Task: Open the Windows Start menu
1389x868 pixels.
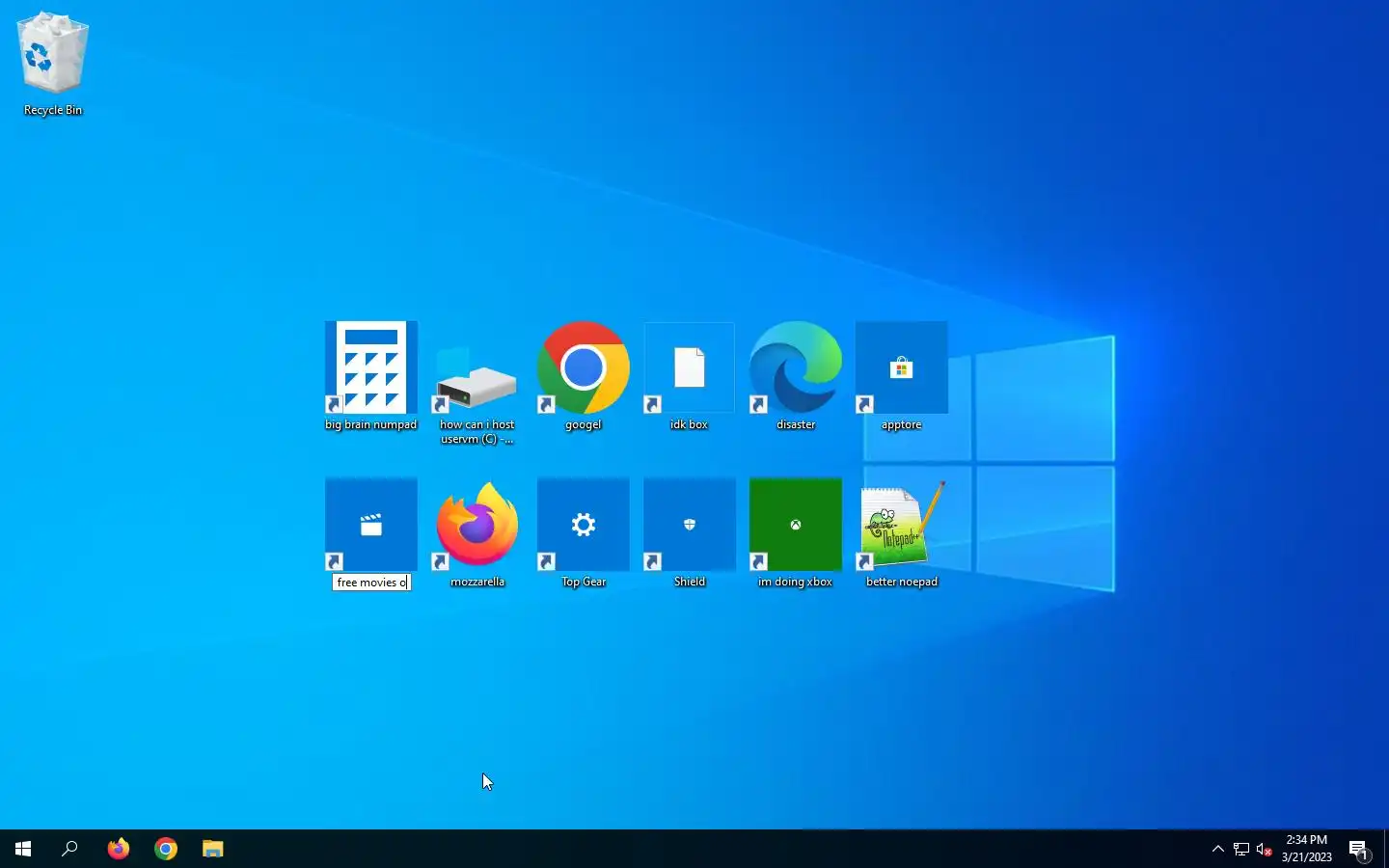Action: (23, 849)
